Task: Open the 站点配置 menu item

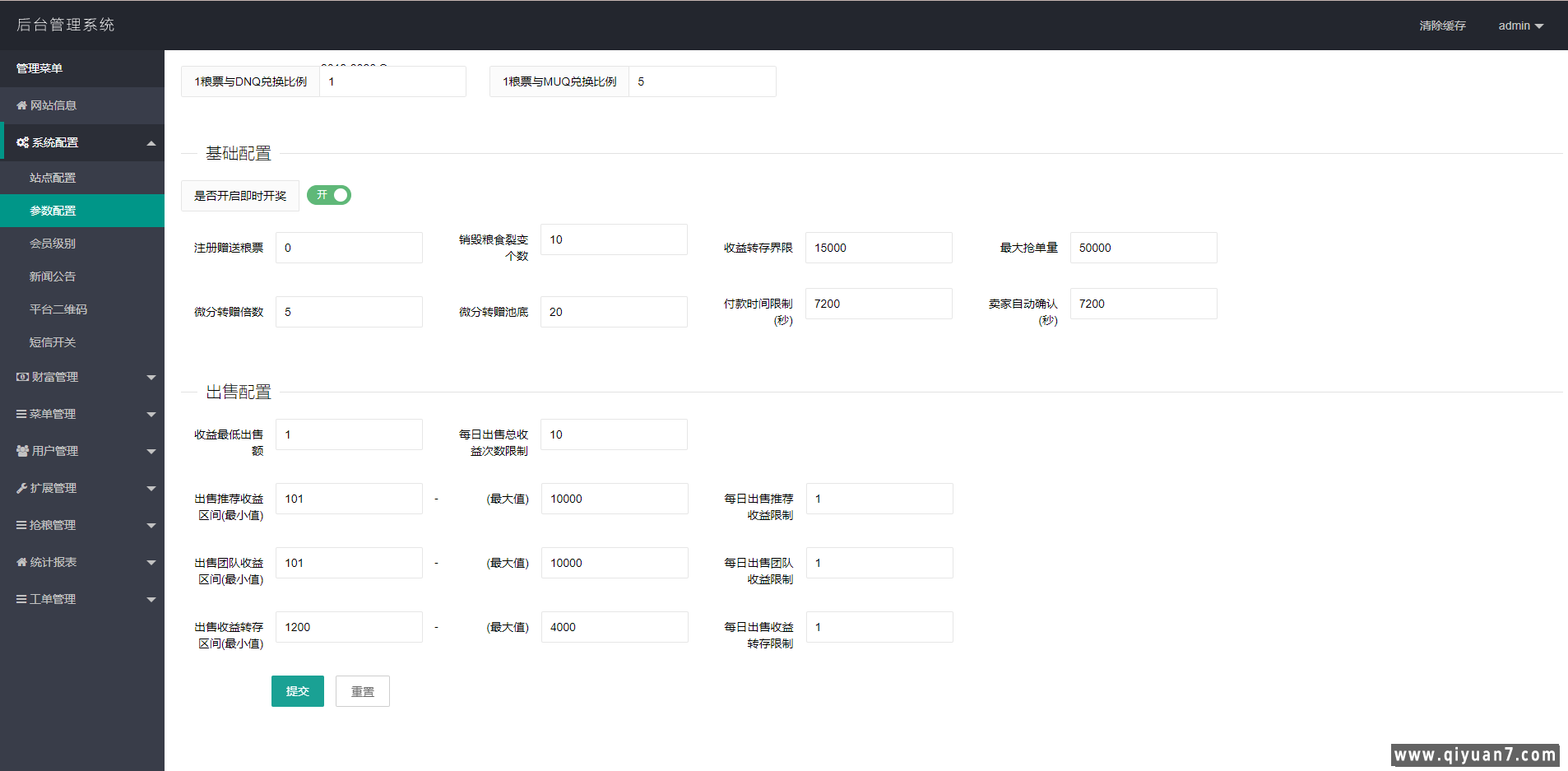Action: pyautogui.click(x=52, y=177)
